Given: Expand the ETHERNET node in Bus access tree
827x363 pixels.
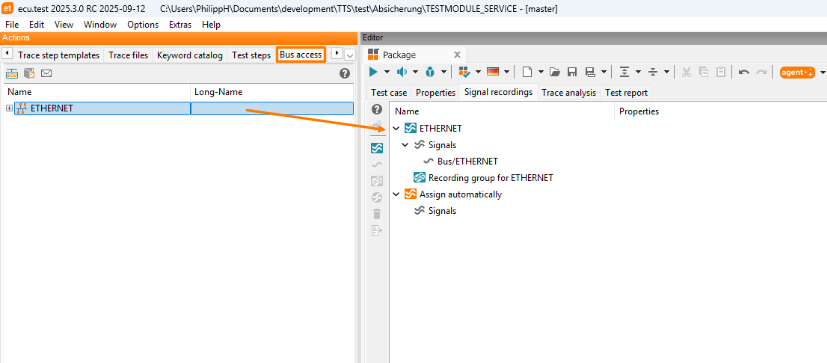Looking at the screenshot, I should click(x=9, y=108).
